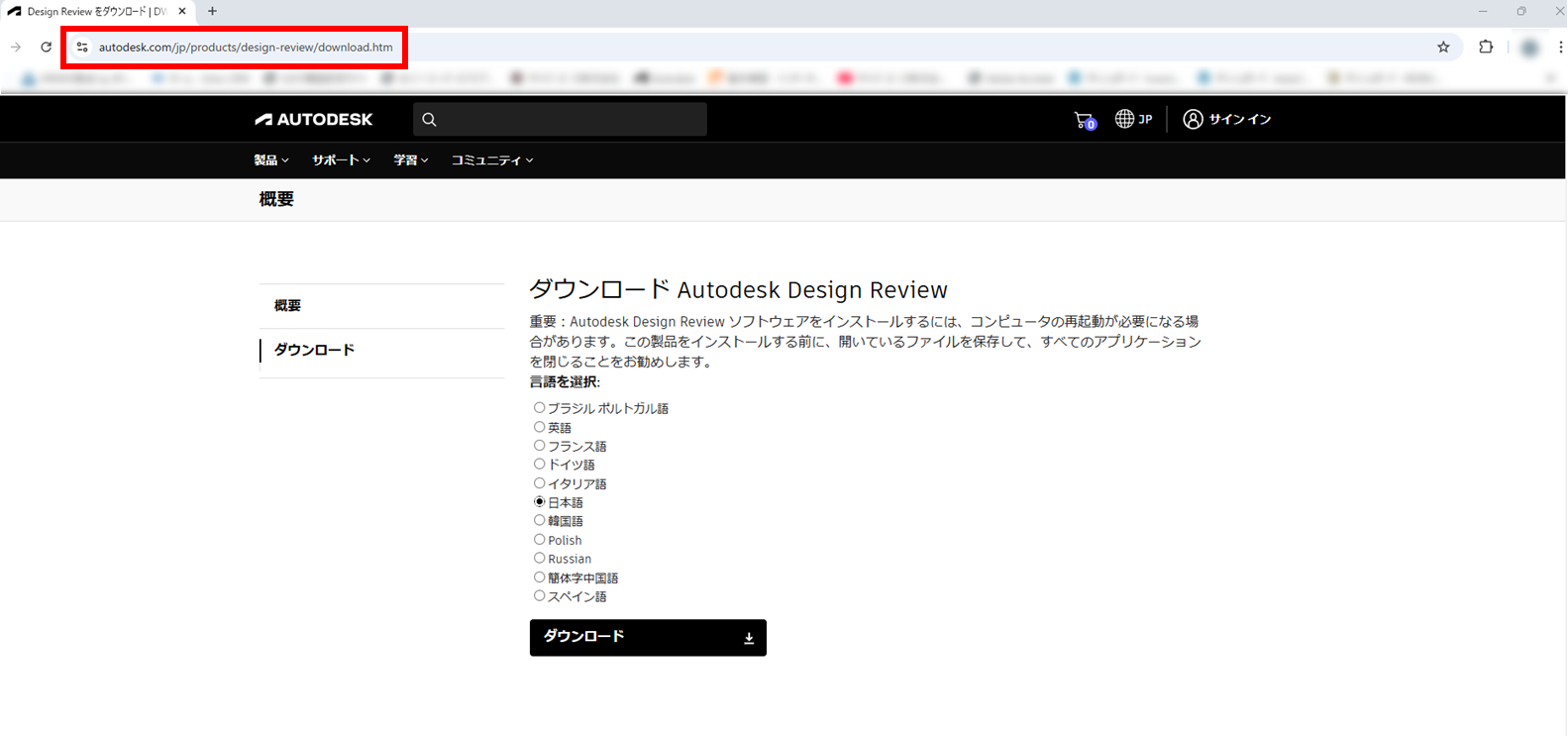Viewport: 1568px width, 736px height.
Task: Click the browser forward arrow
Action: coord(16,47)
